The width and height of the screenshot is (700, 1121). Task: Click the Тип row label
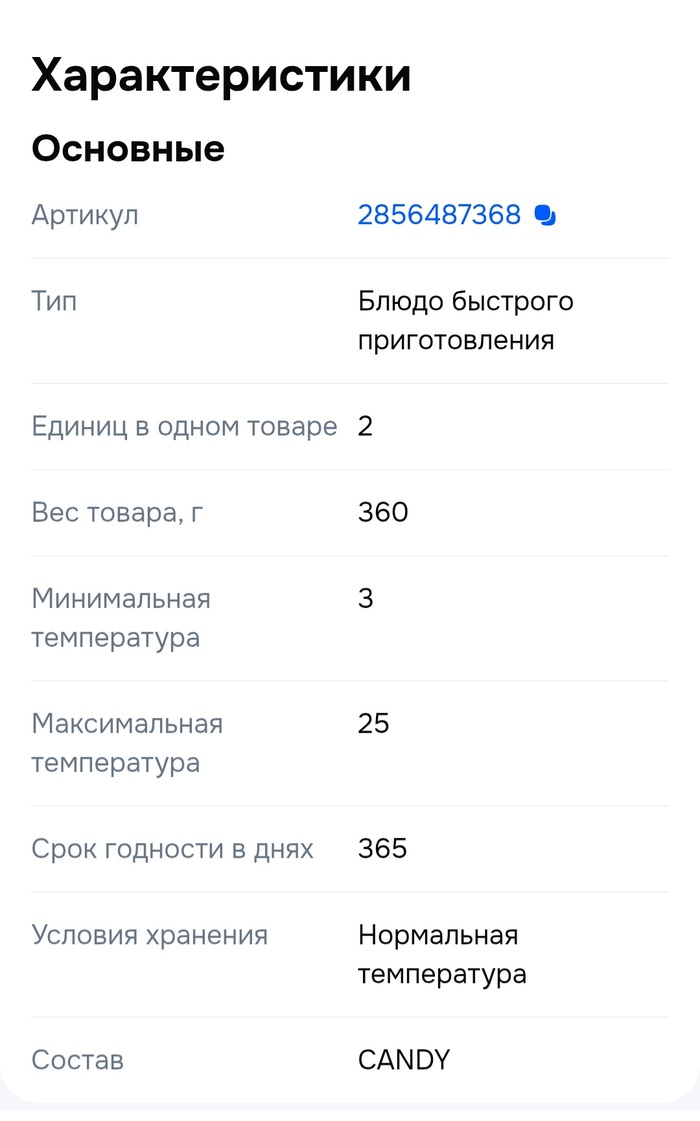pos(54,301)
